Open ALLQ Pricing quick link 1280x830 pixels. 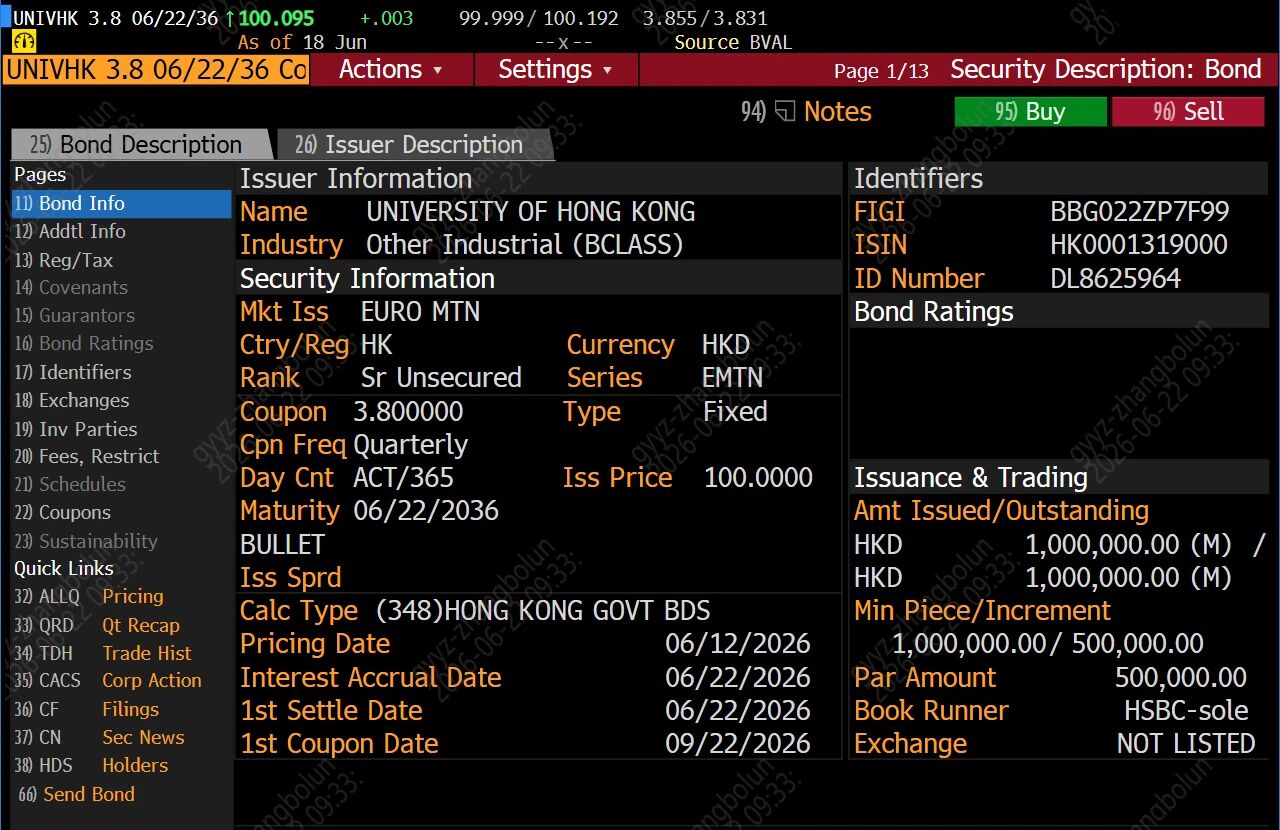(89, 596)
